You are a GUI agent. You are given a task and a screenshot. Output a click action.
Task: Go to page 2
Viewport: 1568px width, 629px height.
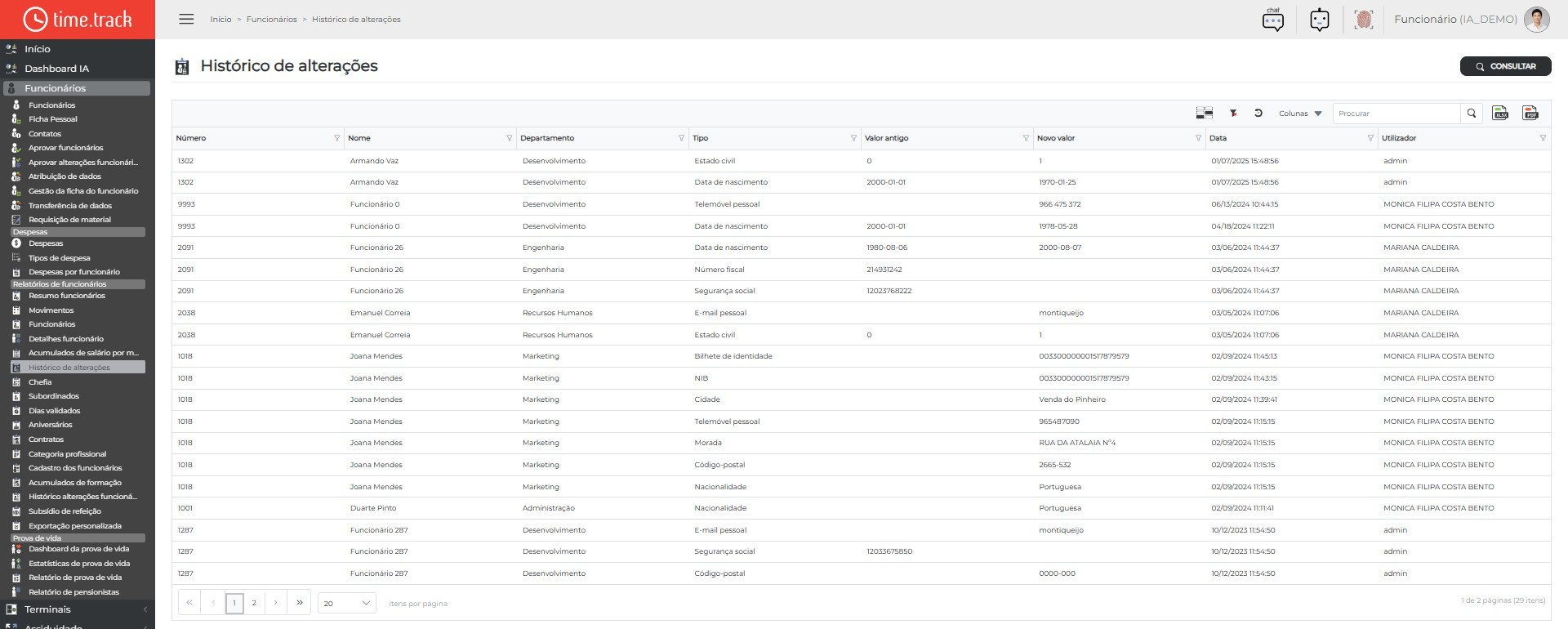click(254, 603)
